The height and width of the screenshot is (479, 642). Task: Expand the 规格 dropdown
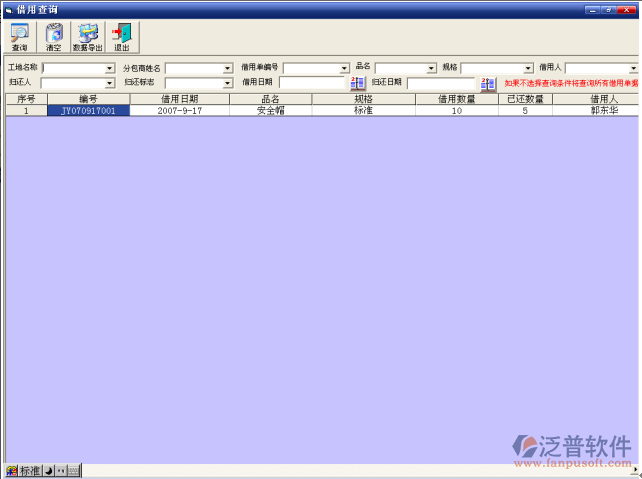tap(529, 68)
